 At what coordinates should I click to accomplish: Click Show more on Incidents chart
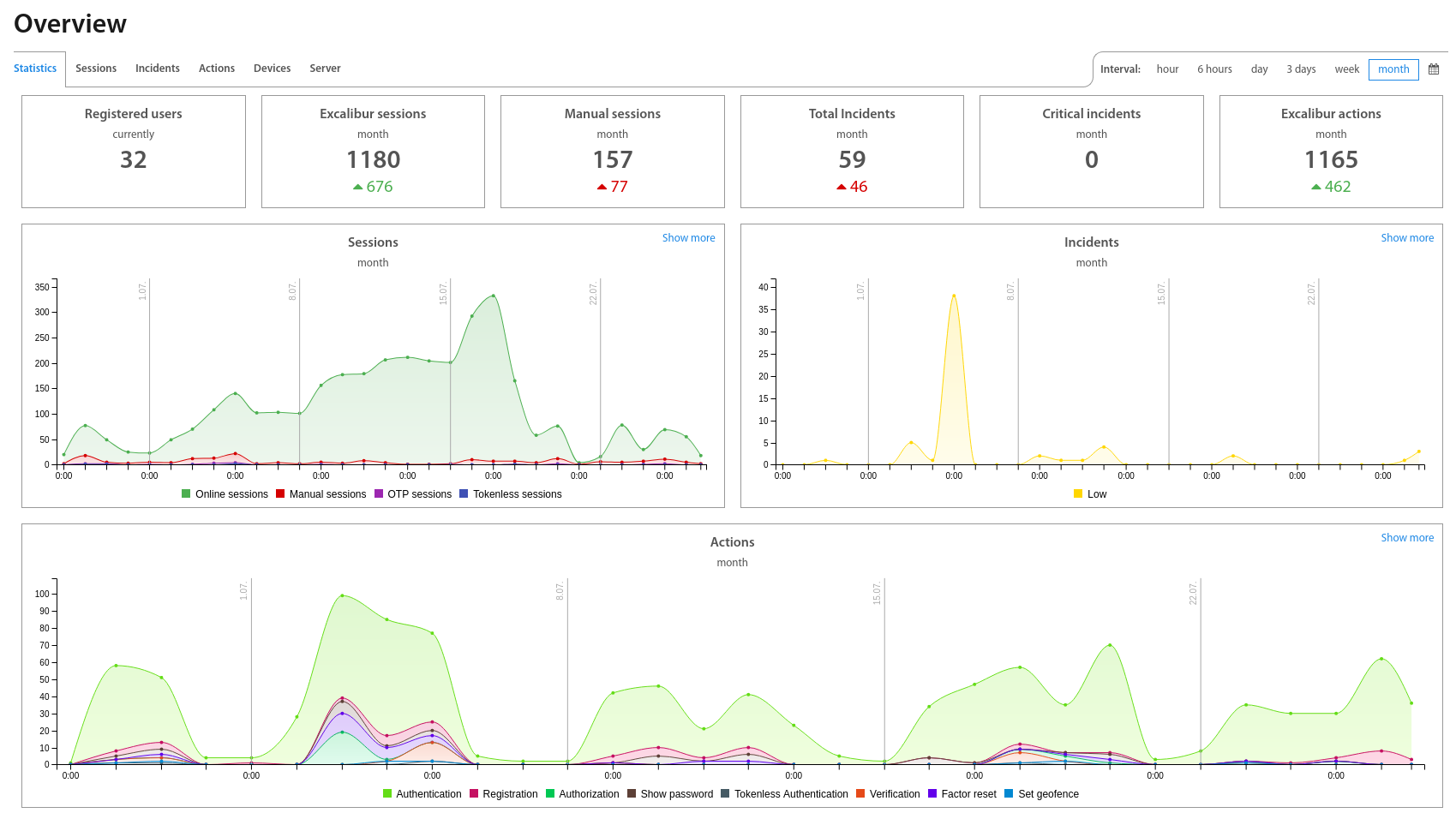(x=1406, y=238)
